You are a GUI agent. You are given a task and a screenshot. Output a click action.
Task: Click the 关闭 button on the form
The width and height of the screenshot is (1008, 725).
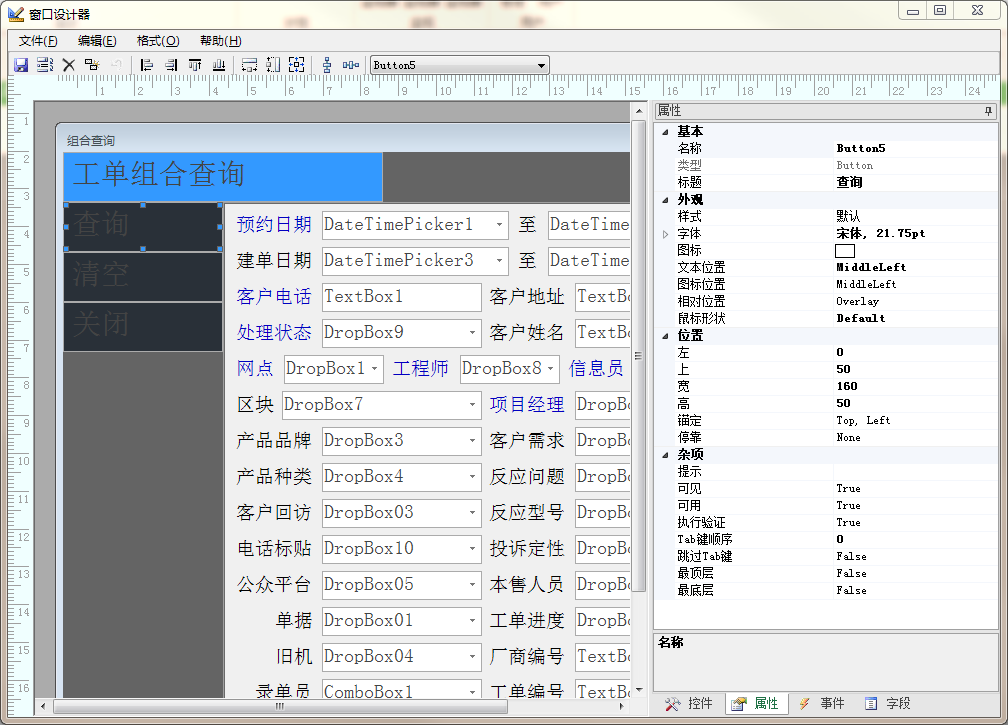click(143, 327)
